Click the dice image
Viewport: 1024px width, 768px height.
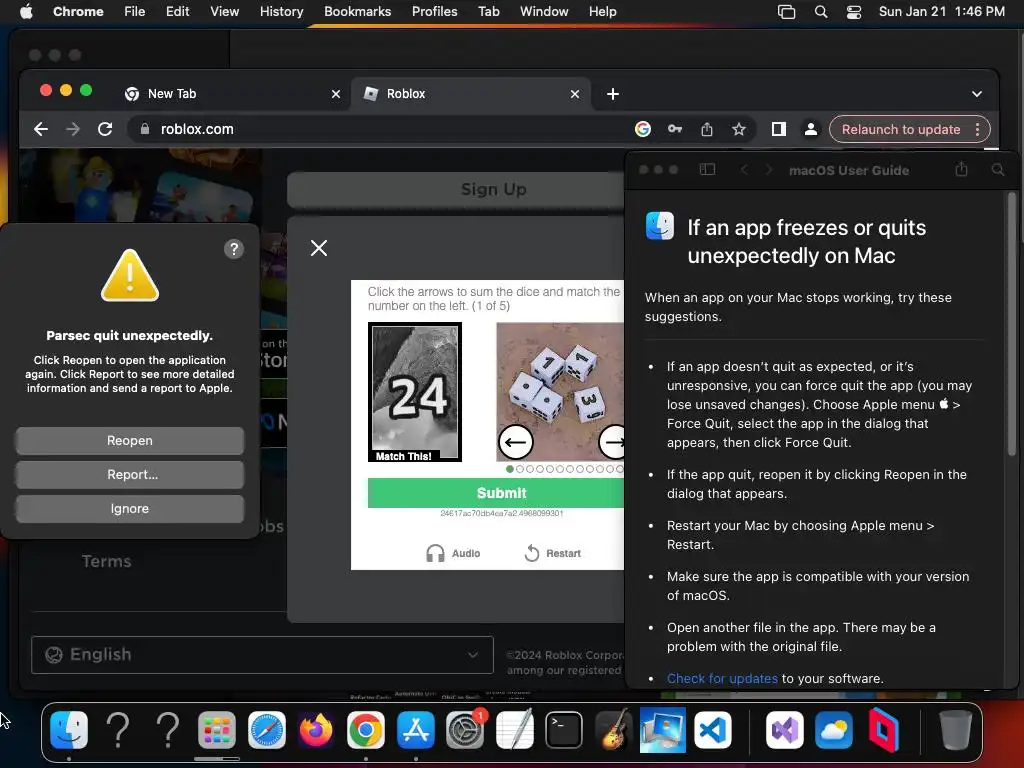[x=560, y=392]
